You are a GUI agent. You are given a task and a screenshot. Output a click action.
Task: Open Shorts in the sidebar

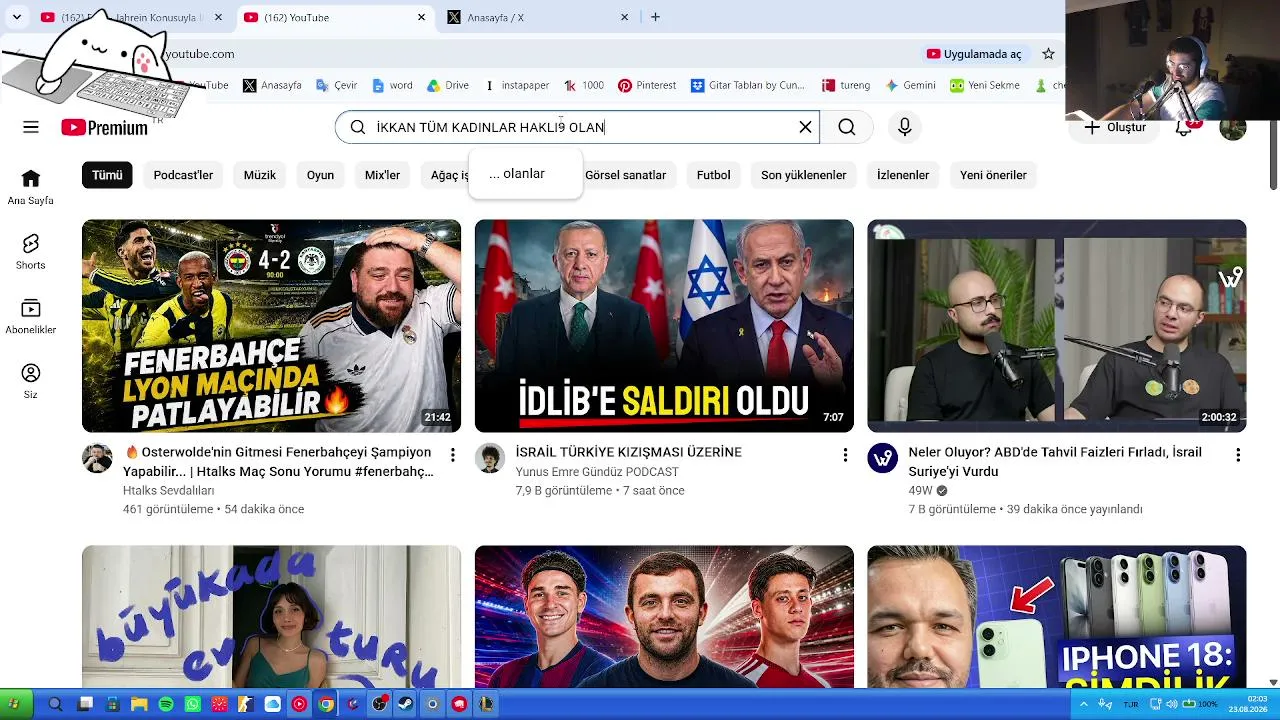point(31,252)
